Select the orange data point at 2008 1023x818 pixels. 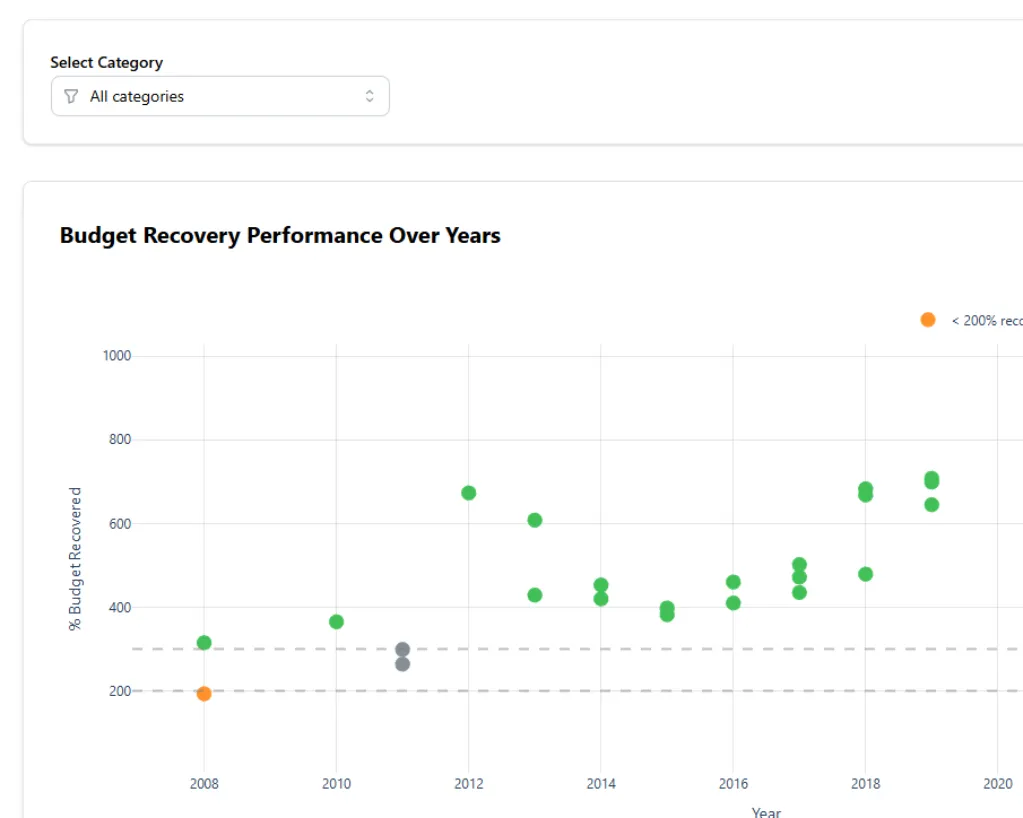(204, 694)
